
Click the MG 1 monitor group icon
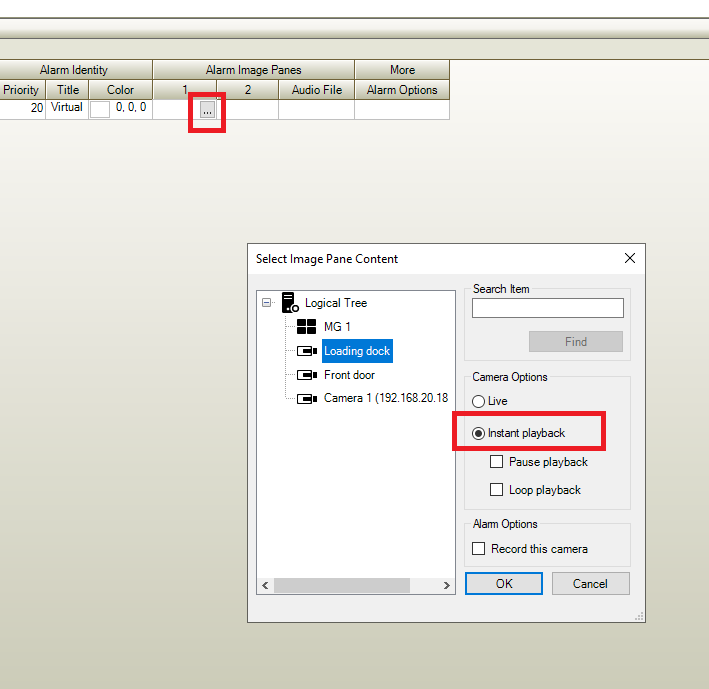click(x=307, y=327)
